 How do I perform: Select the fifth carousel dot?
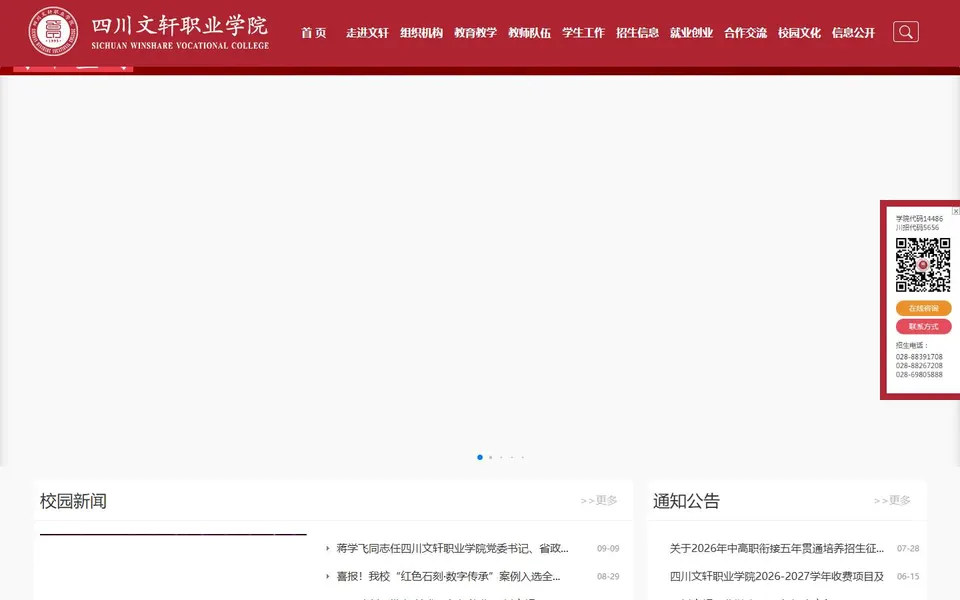click(x=522, y=457)
